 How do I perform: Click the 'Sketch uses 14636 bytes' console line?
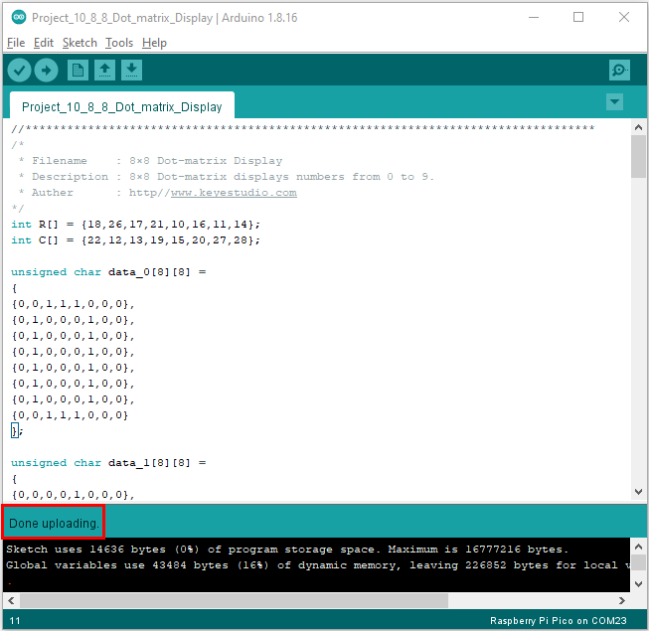pos(287,550)
